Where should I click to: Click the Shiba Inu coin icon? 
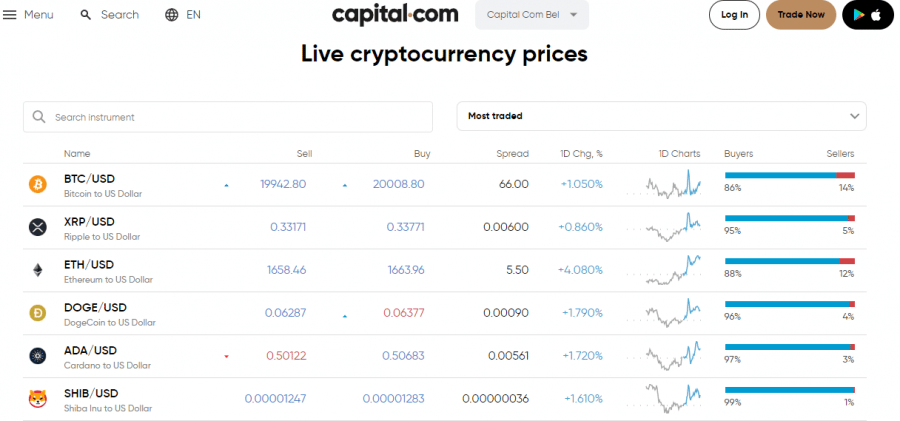pos(38,399)
